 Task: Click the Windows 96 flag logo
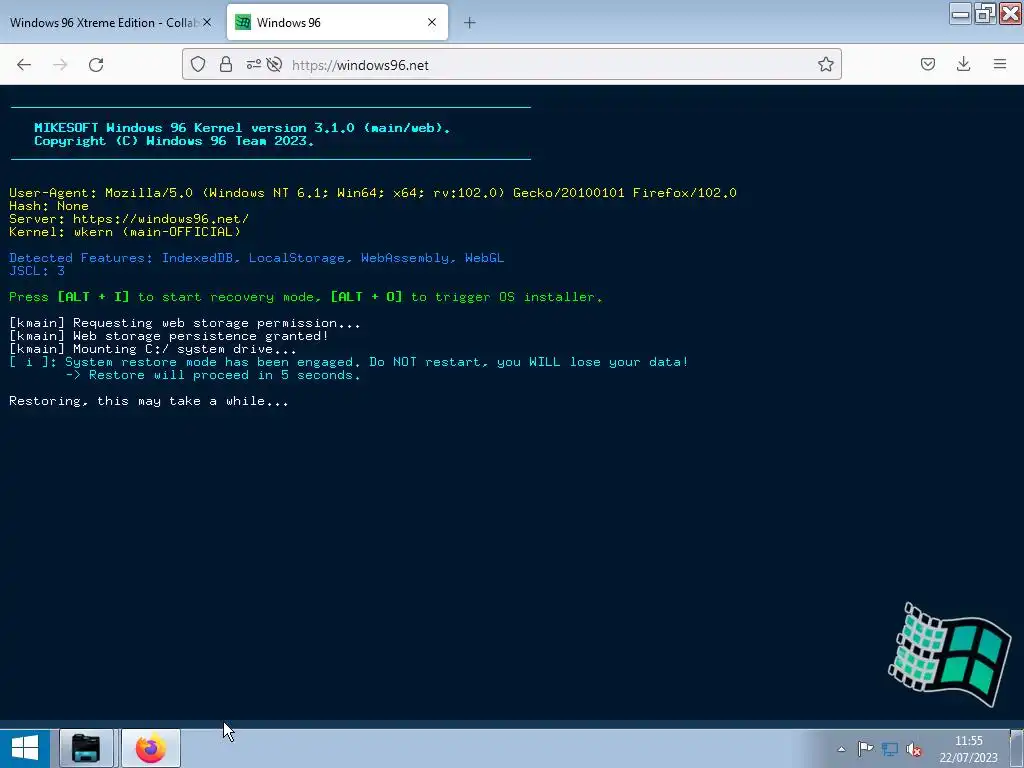pos(950,654)
